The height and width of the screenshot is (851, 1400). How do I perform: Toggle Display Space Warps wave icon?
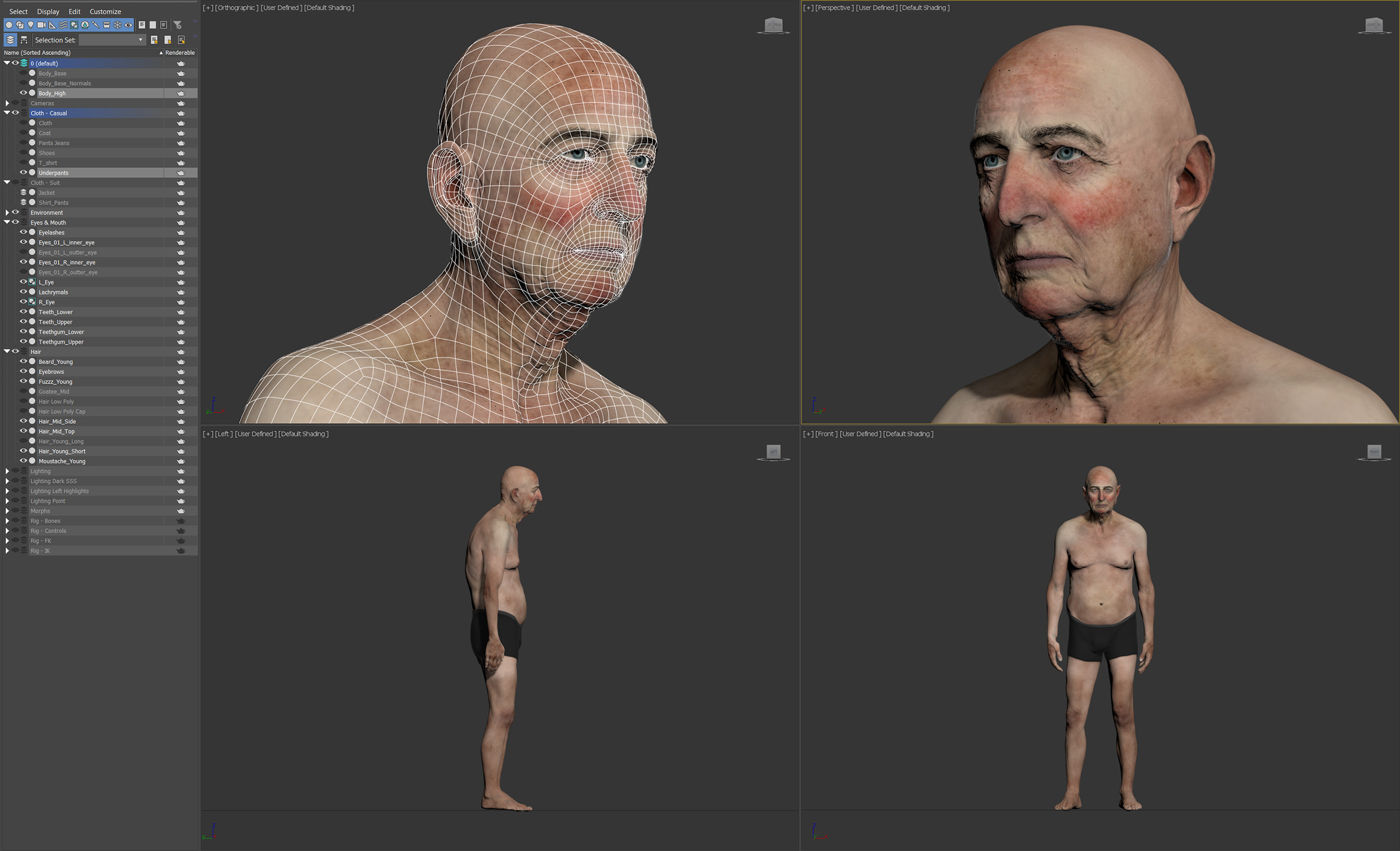[63, 25]
